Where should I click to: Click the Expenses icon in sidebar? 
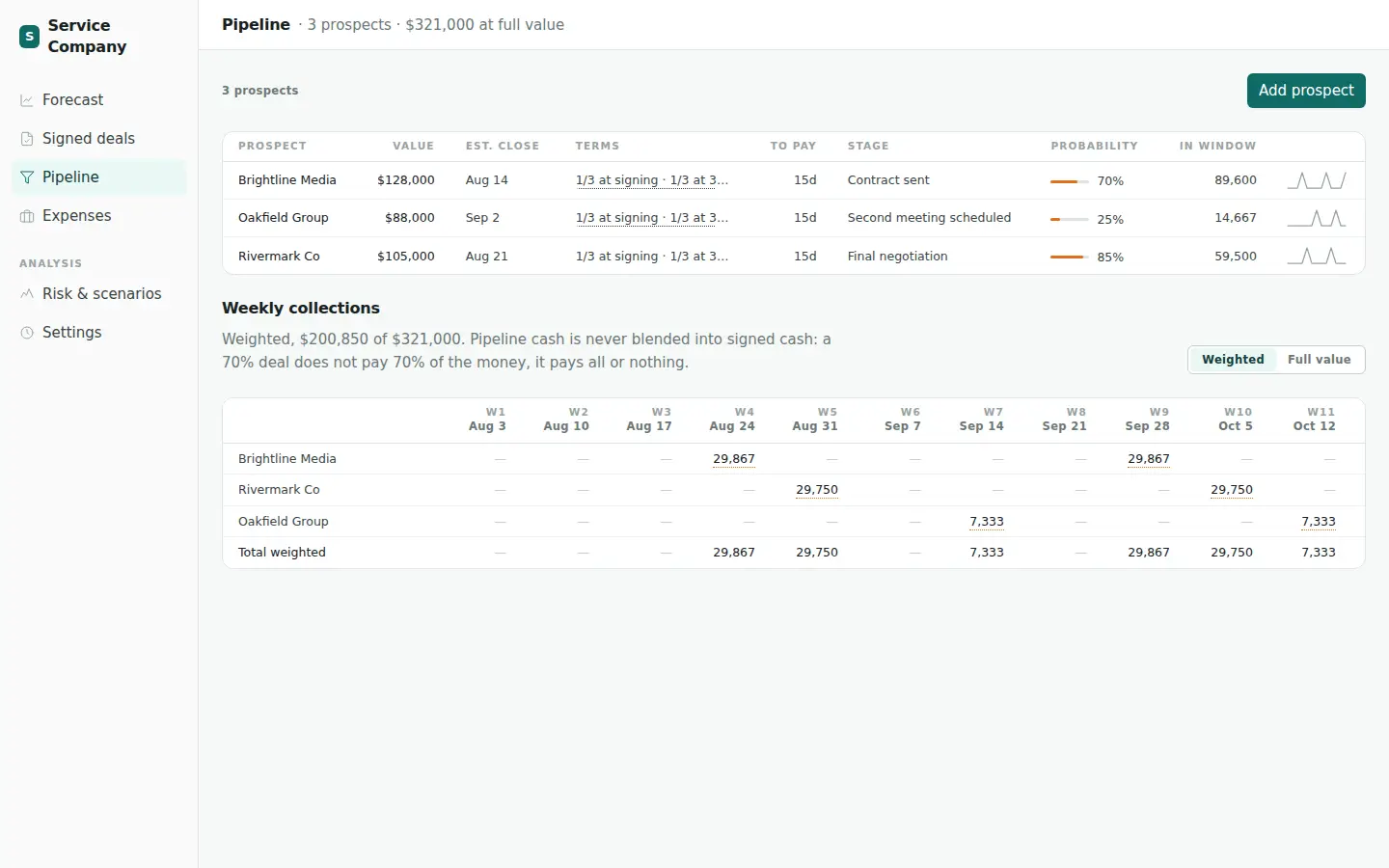pyautogui.click(x=27, y=216)
